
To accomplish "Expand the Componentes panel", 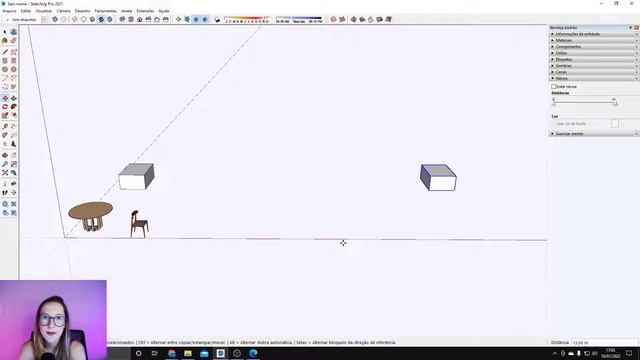I will pos(594,47).
